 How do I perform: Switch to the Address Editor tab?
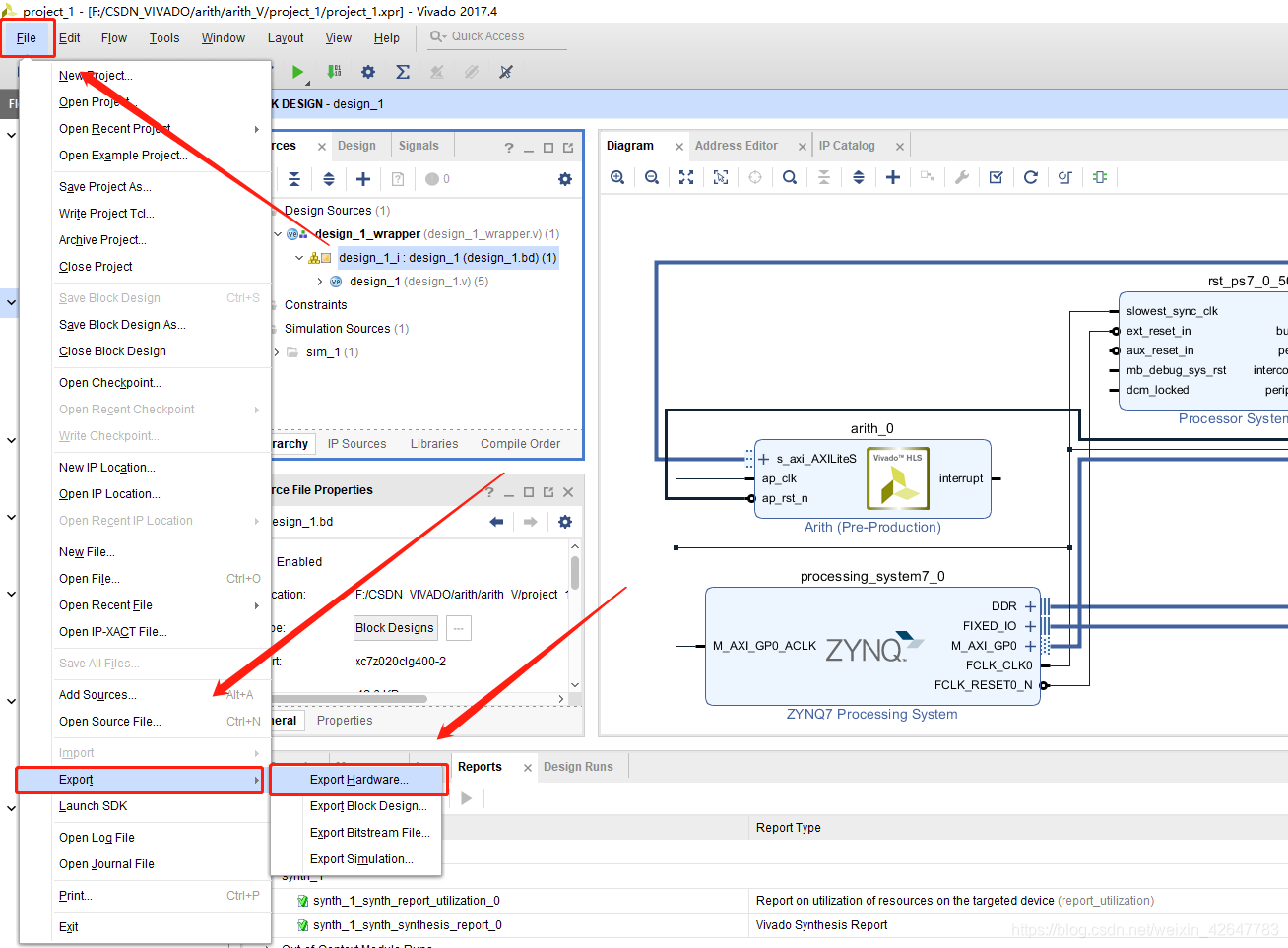coord(737,146)
